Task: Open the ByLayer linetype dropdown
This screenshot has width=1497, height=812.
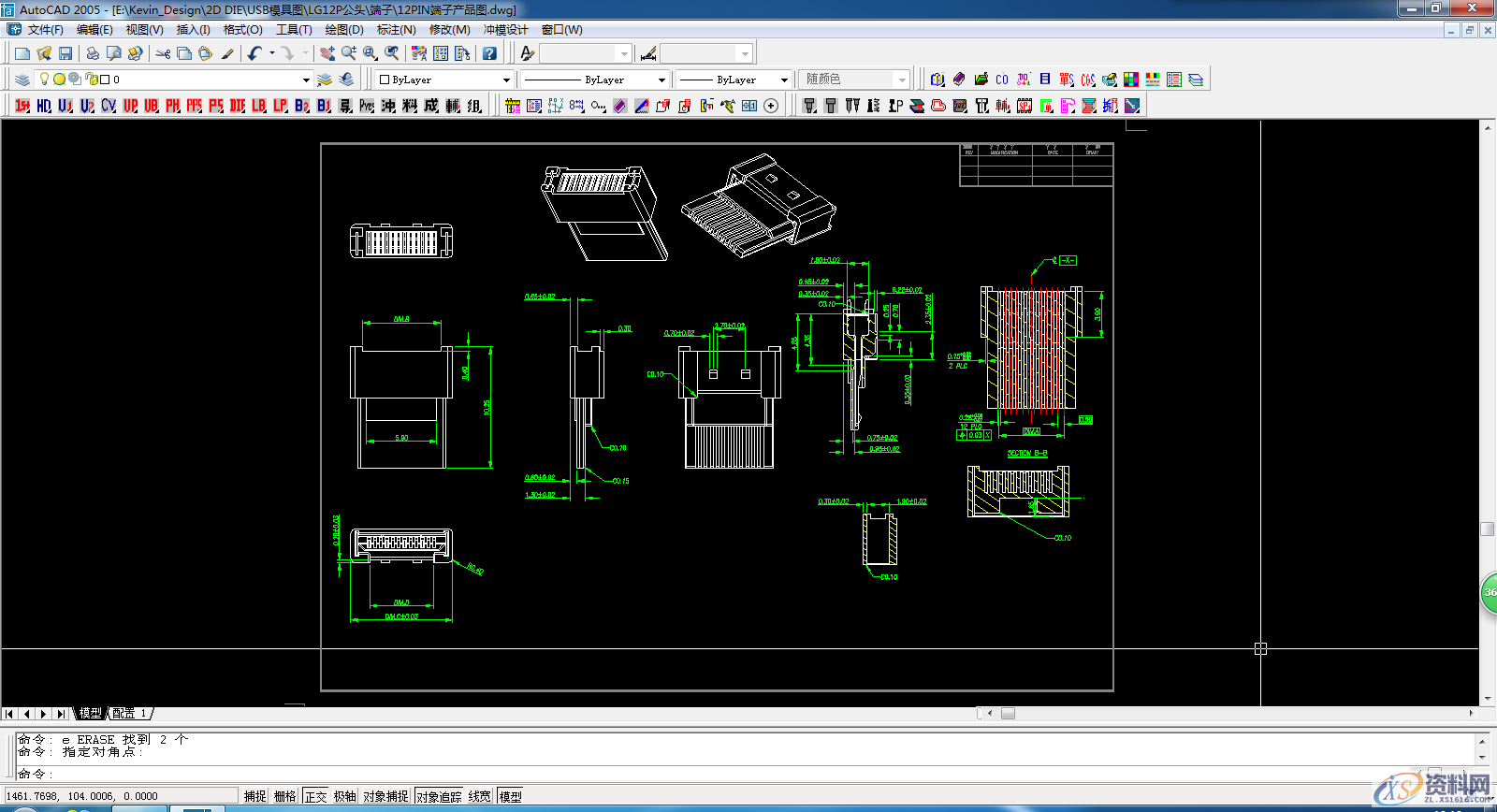Action: (661, 80)
